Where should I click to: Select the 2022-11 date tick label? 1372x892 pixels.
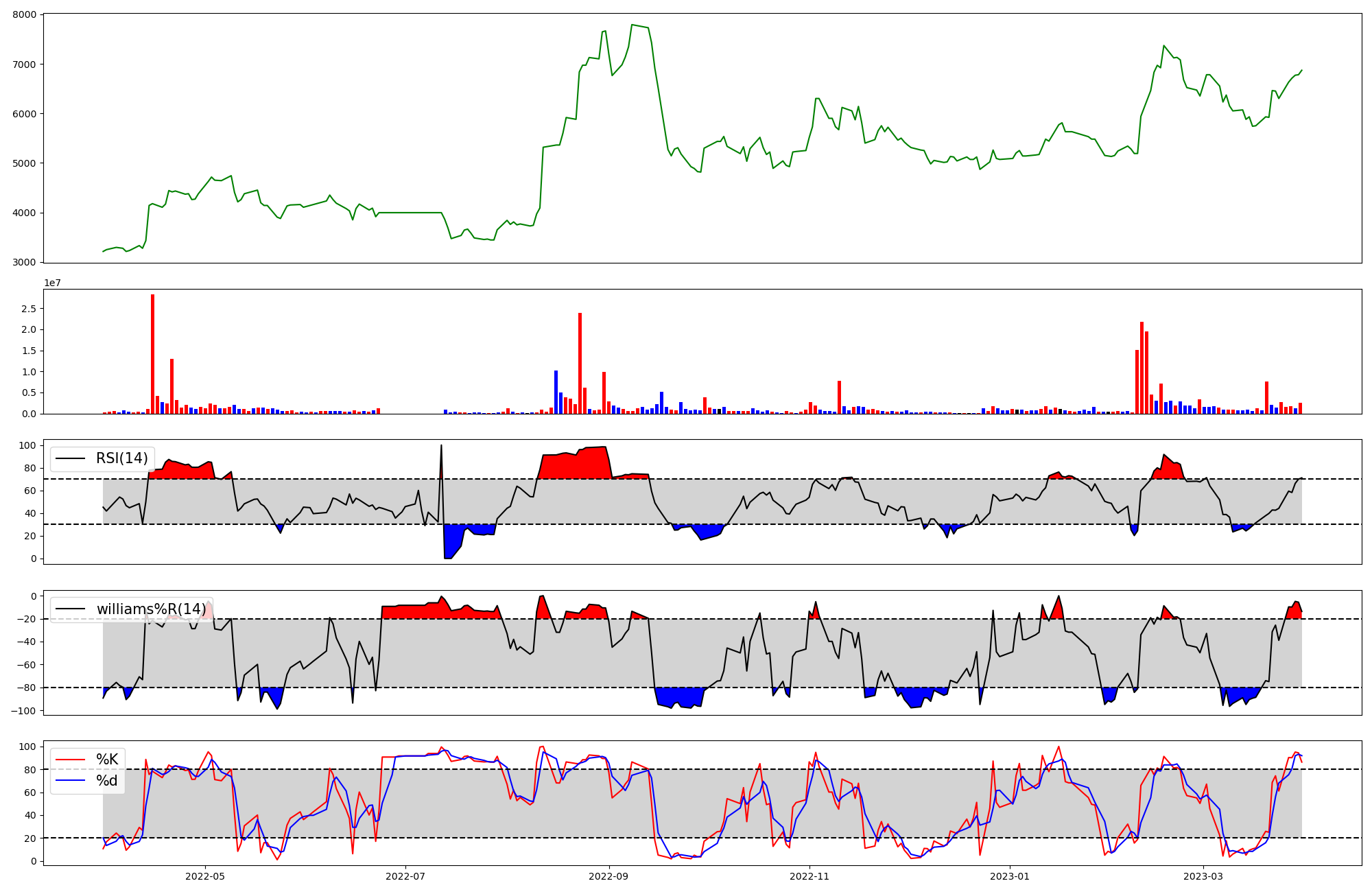pyautogui.click(x=810, y=876)
